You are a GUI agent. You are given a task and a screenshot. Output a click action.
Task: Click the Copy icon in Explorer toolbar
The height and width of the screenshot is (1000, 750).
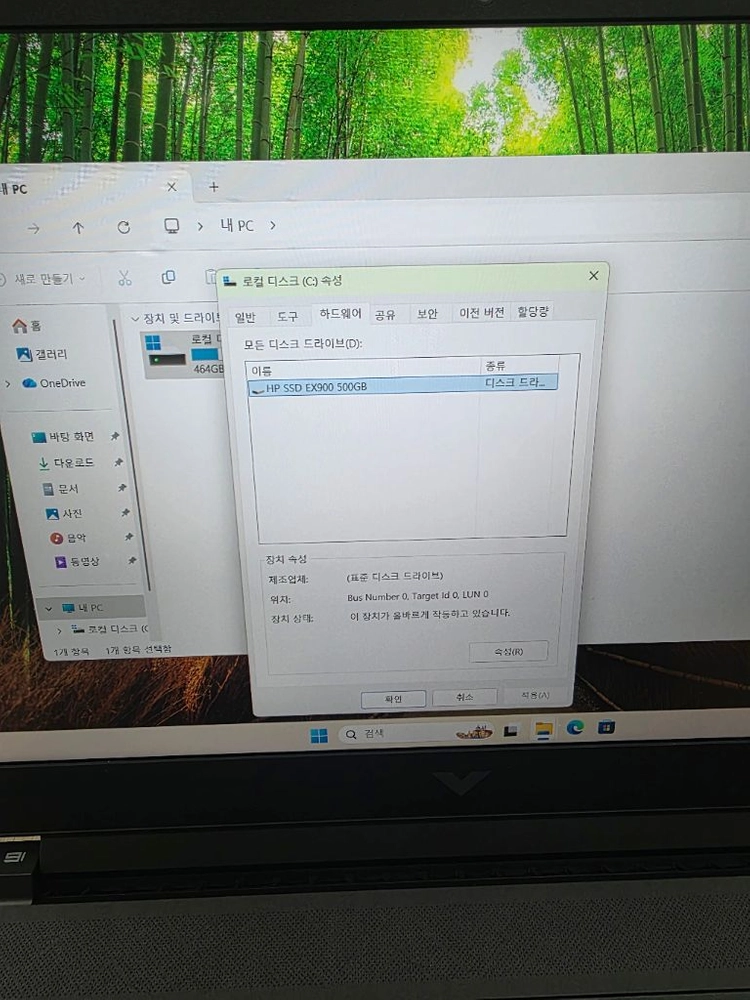click(168, 277)
